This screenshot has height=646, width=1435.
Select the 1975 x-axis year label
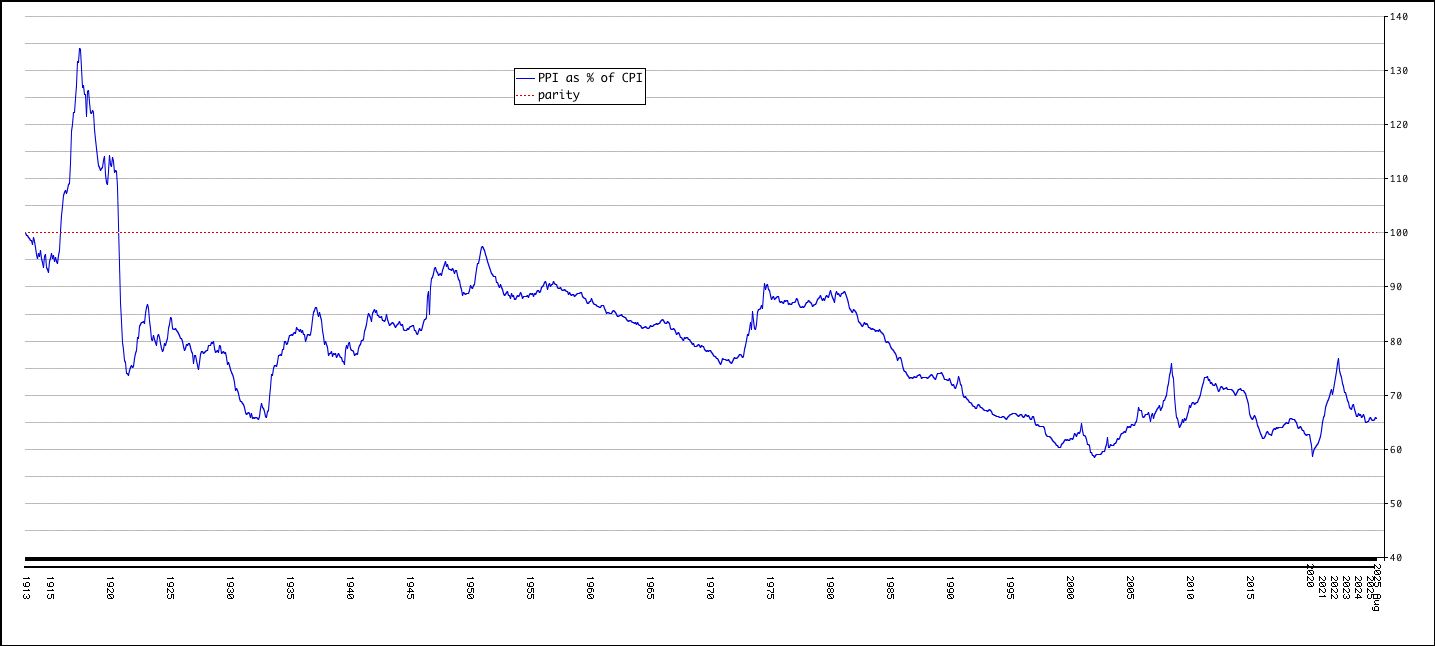point(770,586)
